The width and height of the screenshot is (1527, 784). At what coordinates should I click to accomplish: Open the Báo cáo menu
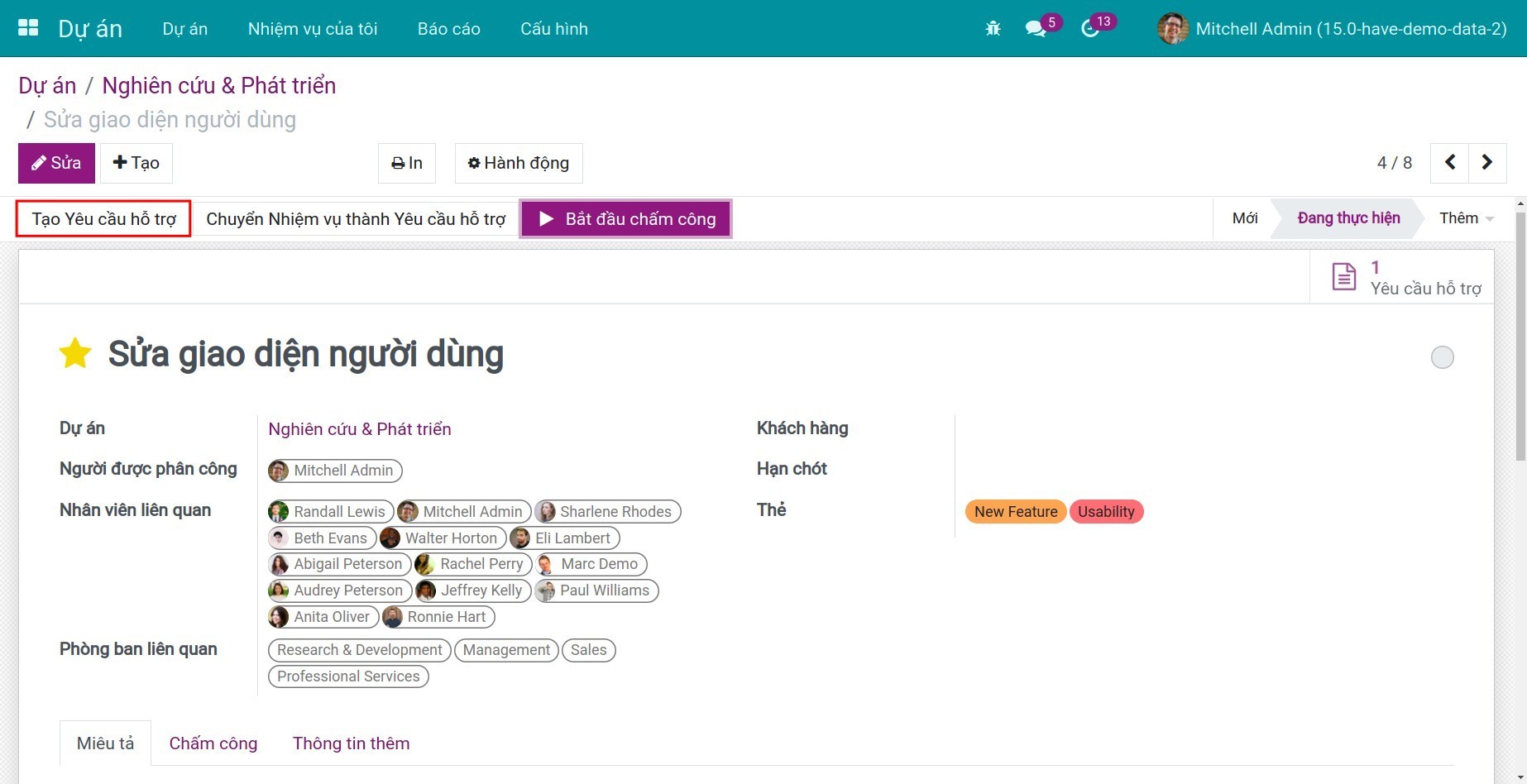tap(448, 29)
